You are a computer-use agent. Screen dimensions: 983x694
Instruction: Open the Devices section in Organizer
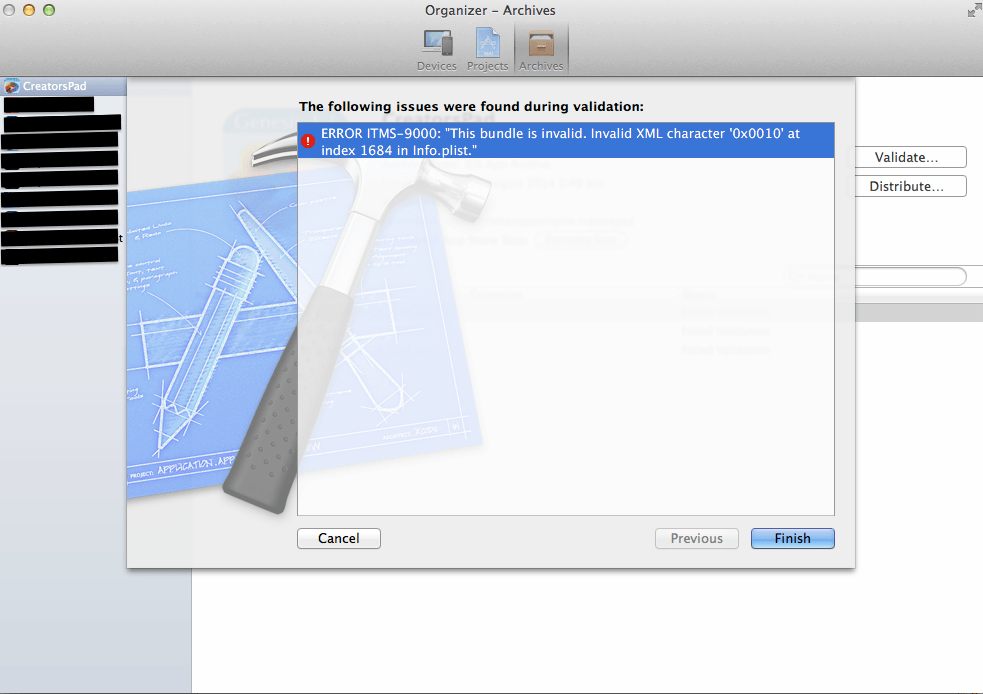437,50
